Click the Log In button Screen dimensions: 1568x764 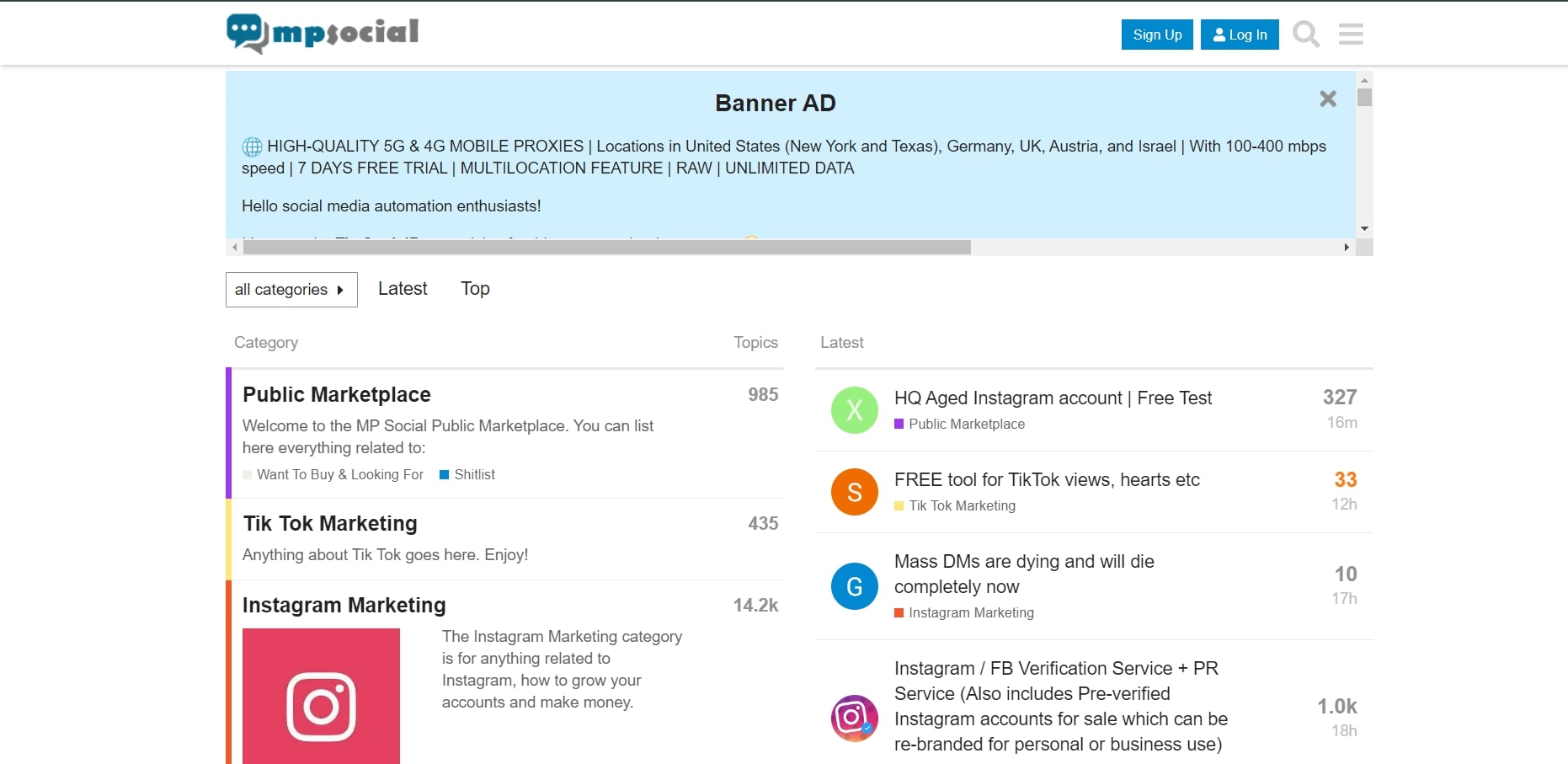[1240, 35]
